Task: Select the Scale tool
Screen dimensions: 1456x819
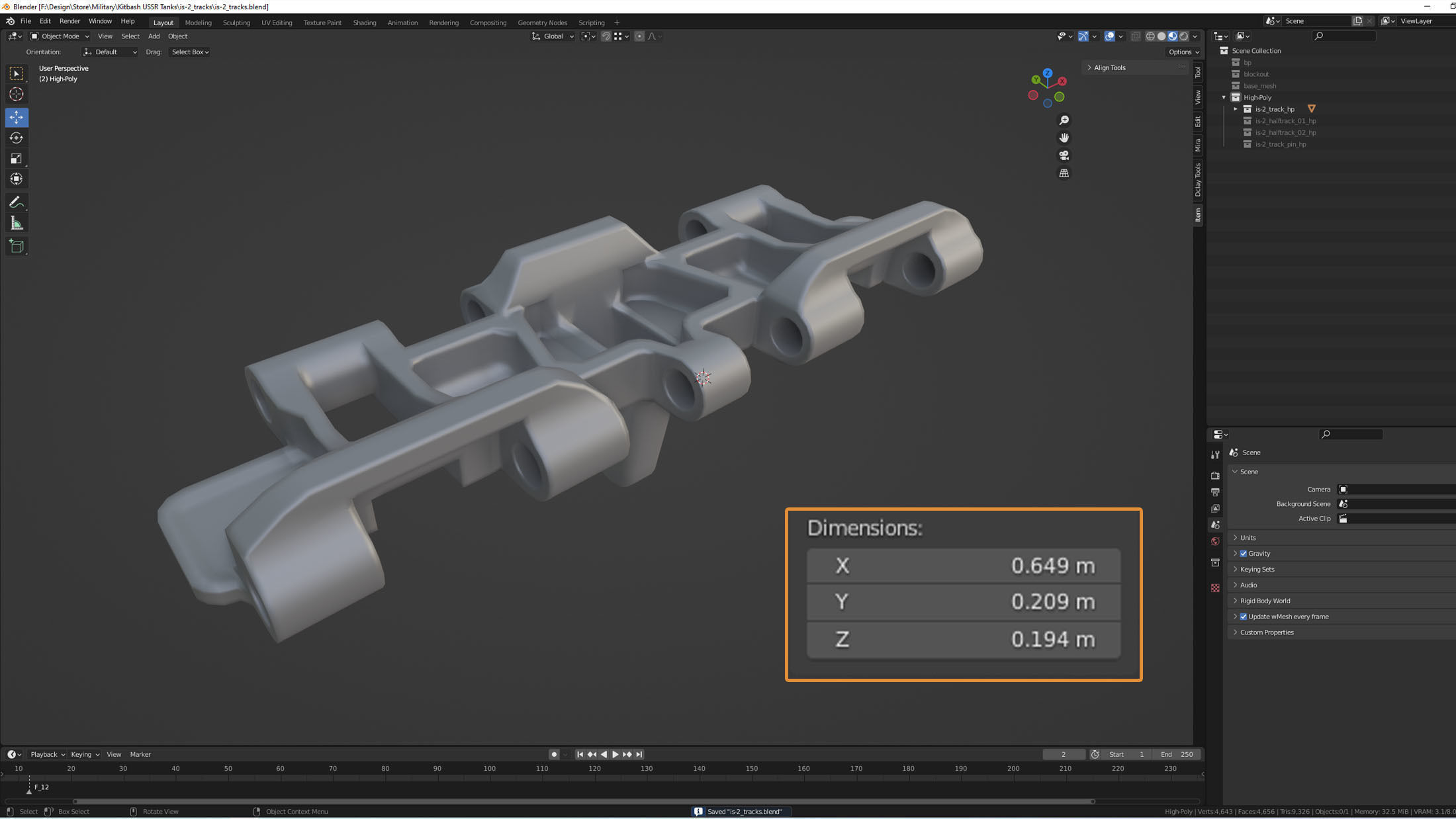Action: [17, 158]
